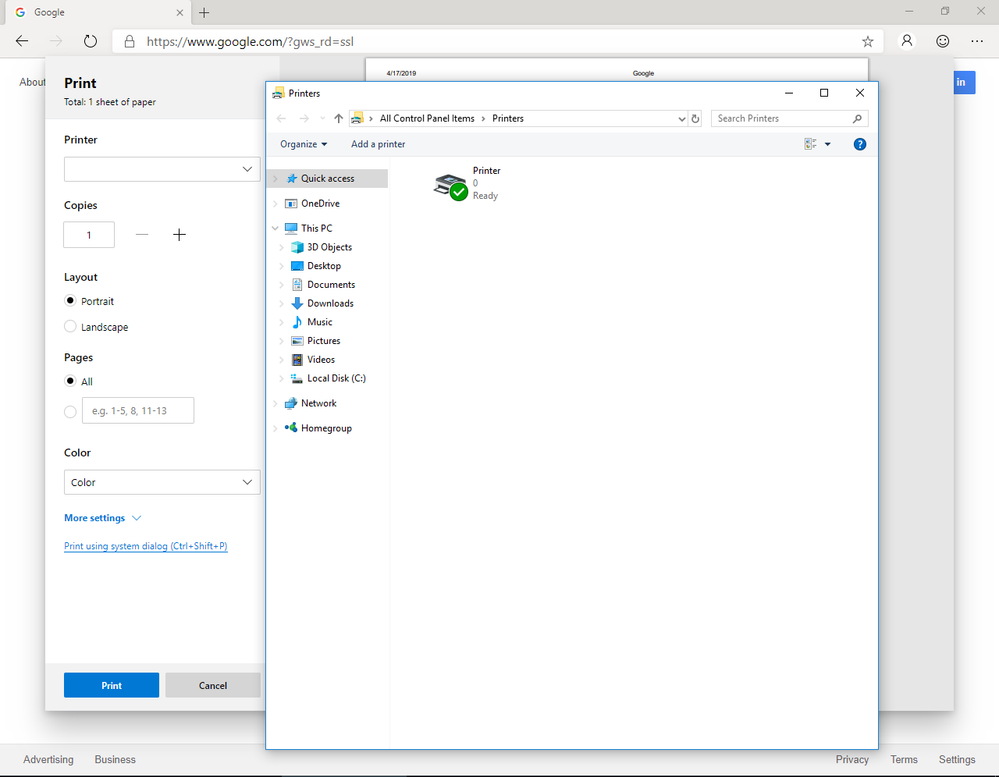Select OneDrive in navigation pane
The width and height of the screenshot is (999, 777).
tap(320, 204)
